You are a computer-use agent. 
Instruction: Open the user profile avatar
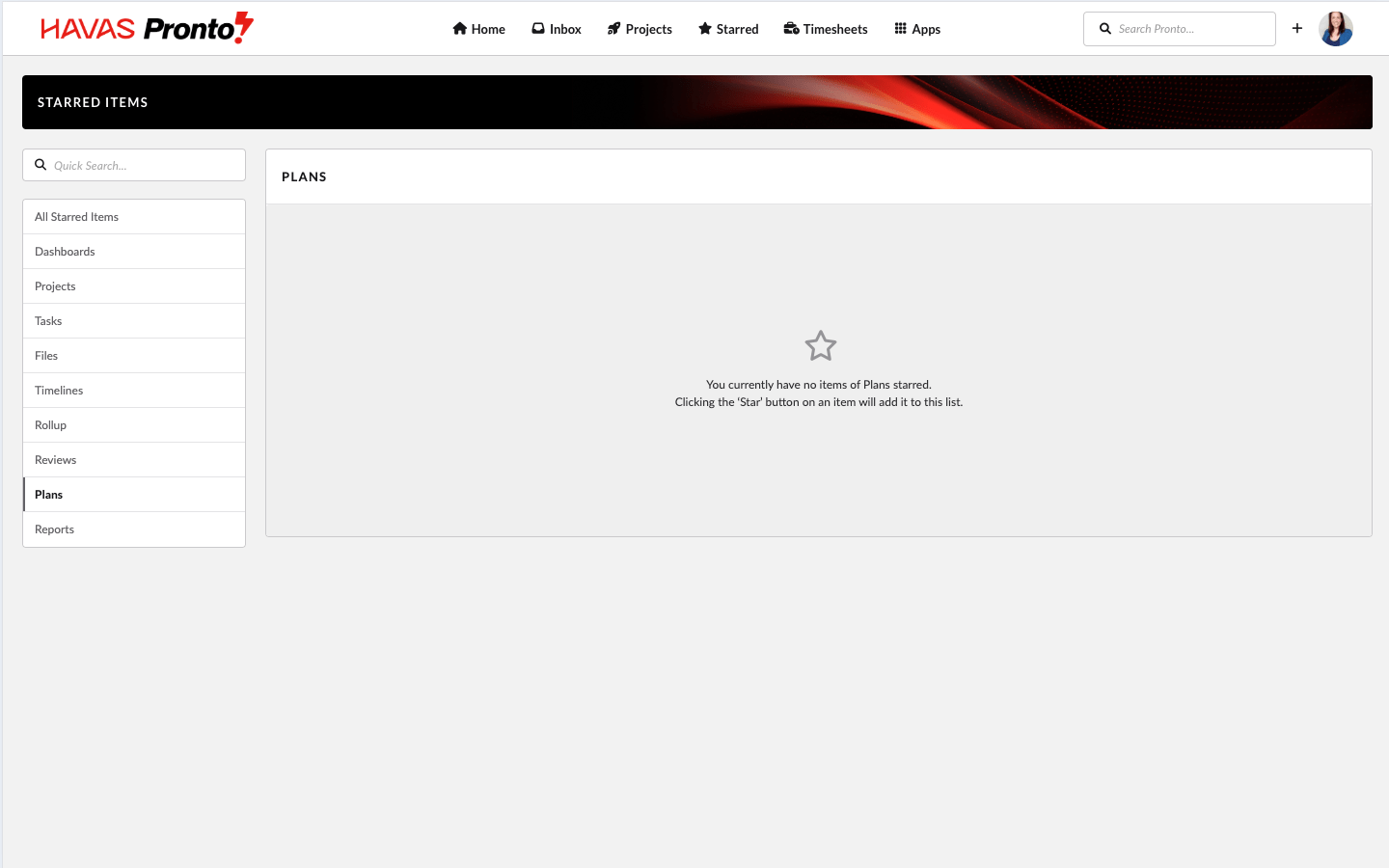coord(1335,29)
